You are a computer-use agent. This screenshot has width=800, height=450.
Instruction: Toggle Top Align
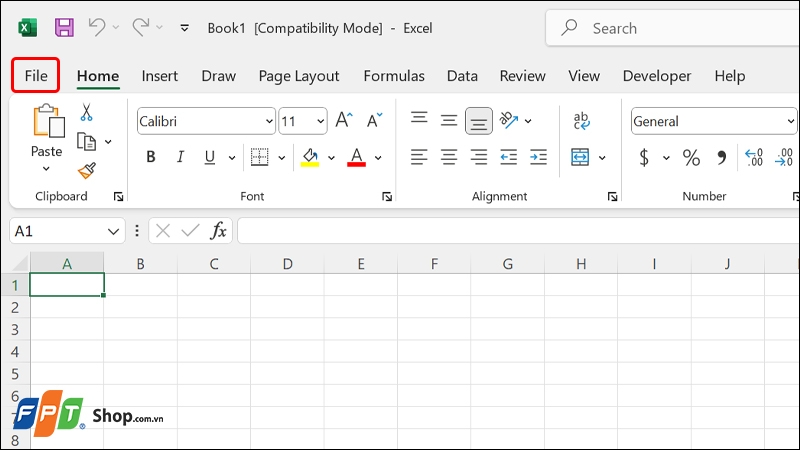[419, 118]
